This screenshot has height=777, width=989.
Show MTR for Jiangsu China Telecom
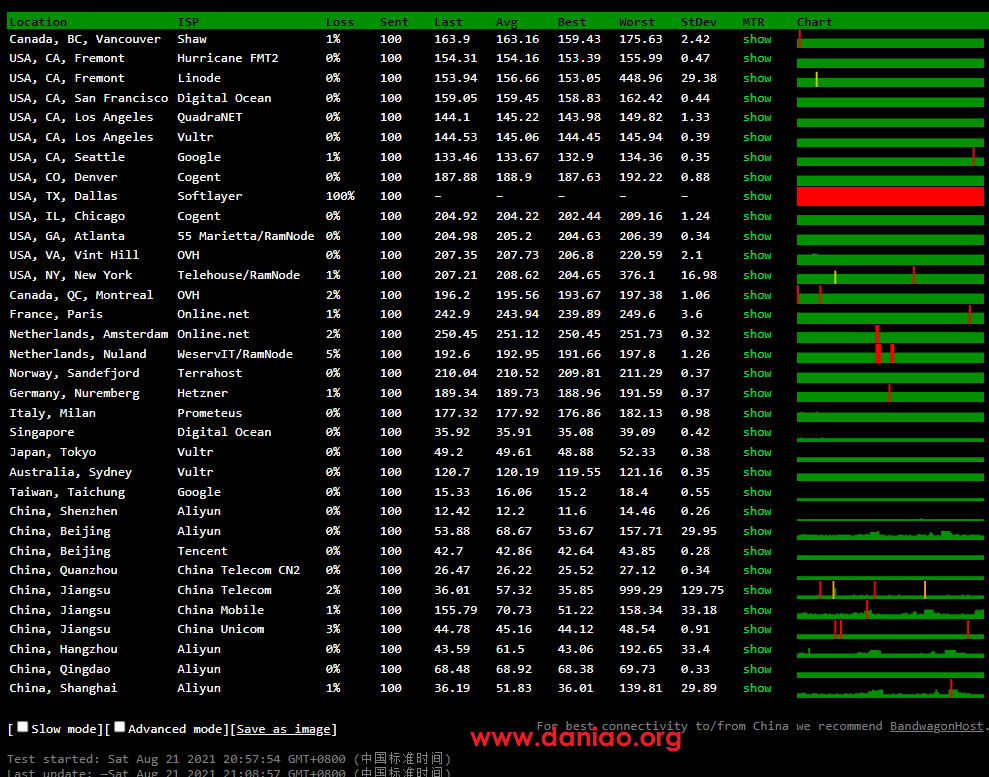coord(757,590)
